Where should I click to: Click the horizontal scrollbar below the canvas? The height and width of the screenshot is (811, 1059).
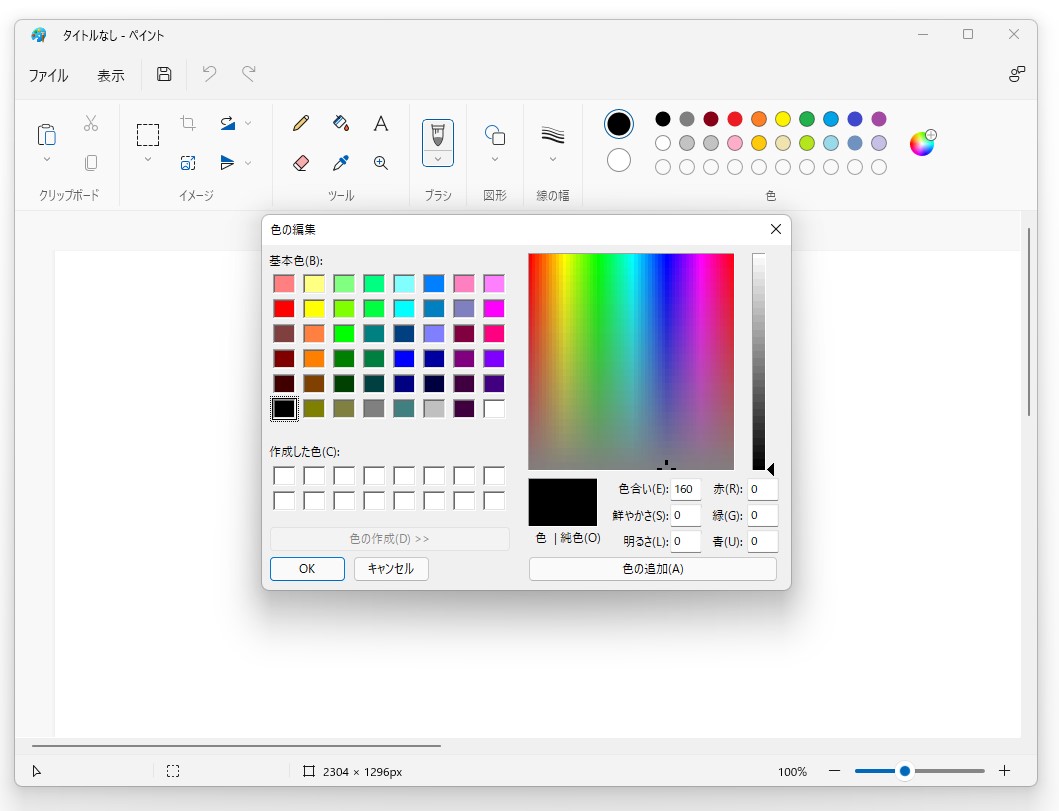(x=236, y=745)
